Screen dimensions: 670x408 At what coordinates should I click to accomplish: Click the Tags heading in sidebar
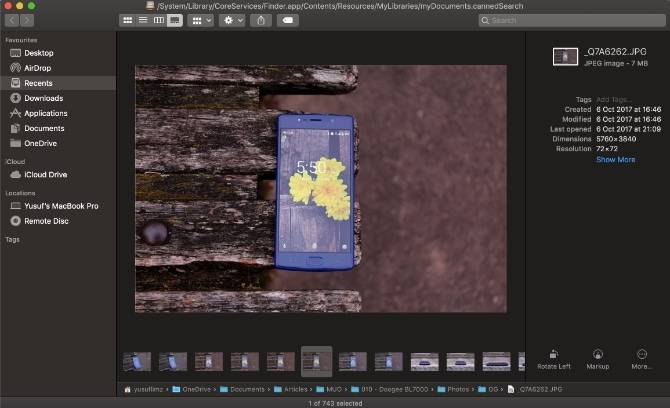(12, 239)
